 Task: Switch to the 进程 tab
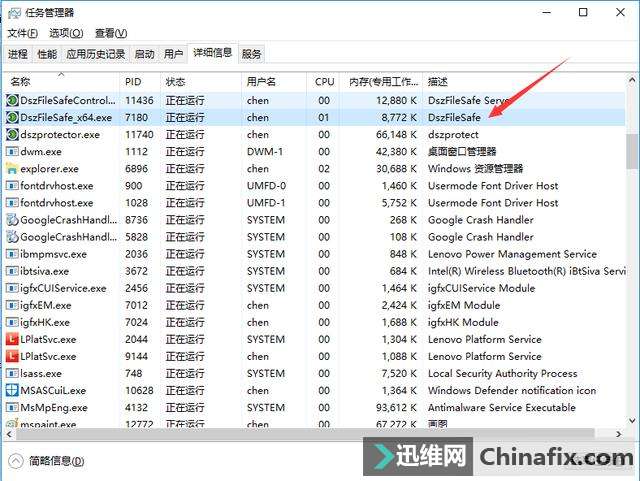click(18, 54)
